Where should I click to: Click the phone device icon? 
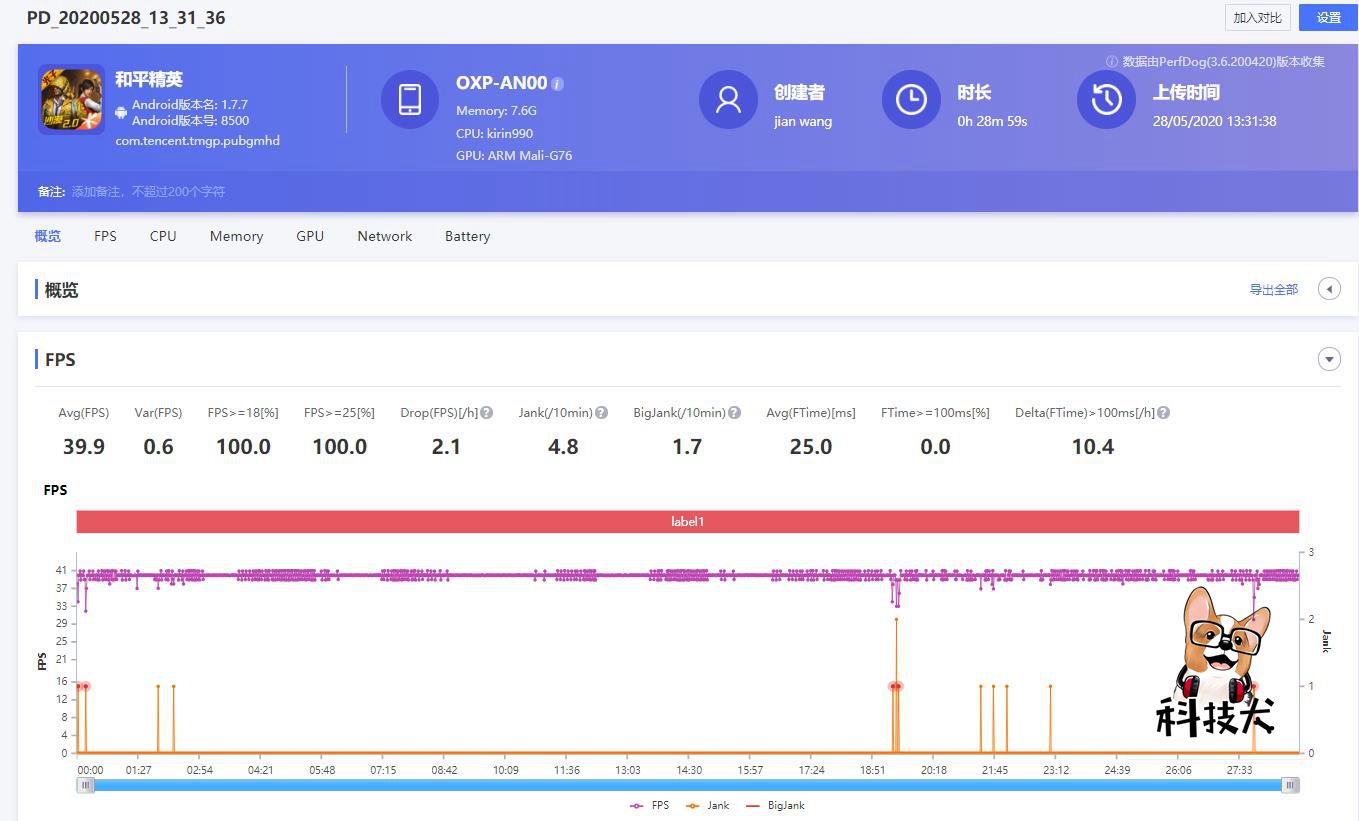click(x=410, y=99)
